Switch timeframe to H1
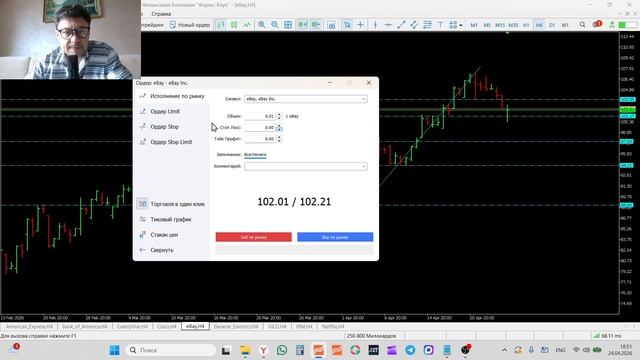This screenshot has width=640, height=360. [526, 25]
